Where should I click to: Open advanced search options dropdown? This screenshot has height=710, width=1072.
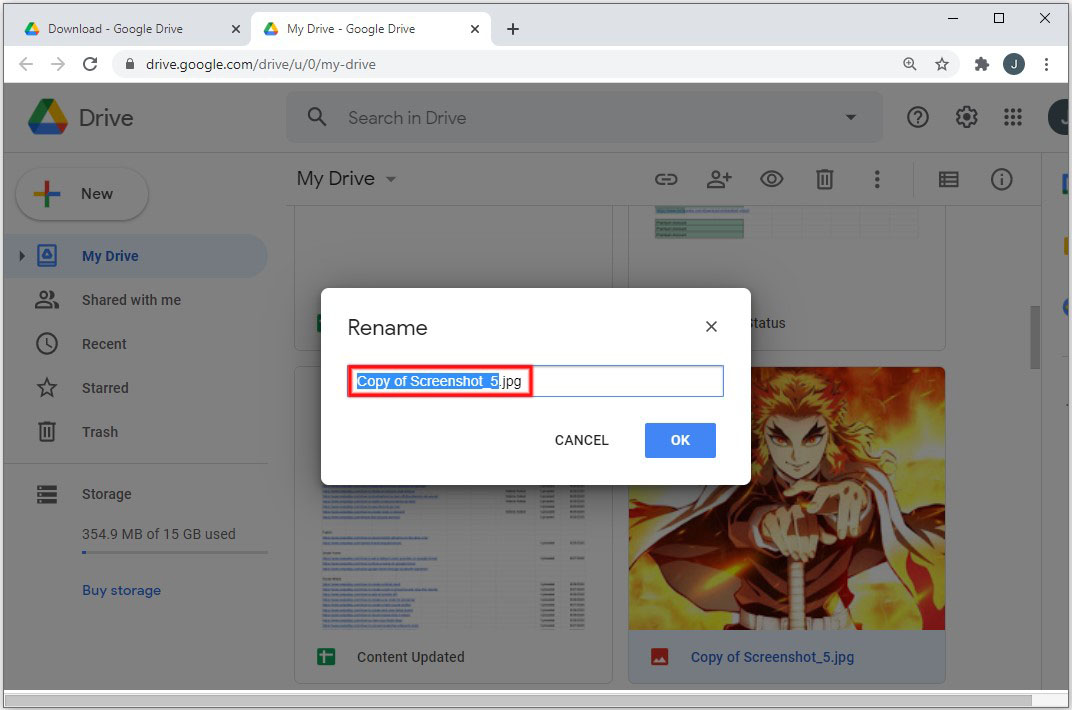[x=850, y=117]
